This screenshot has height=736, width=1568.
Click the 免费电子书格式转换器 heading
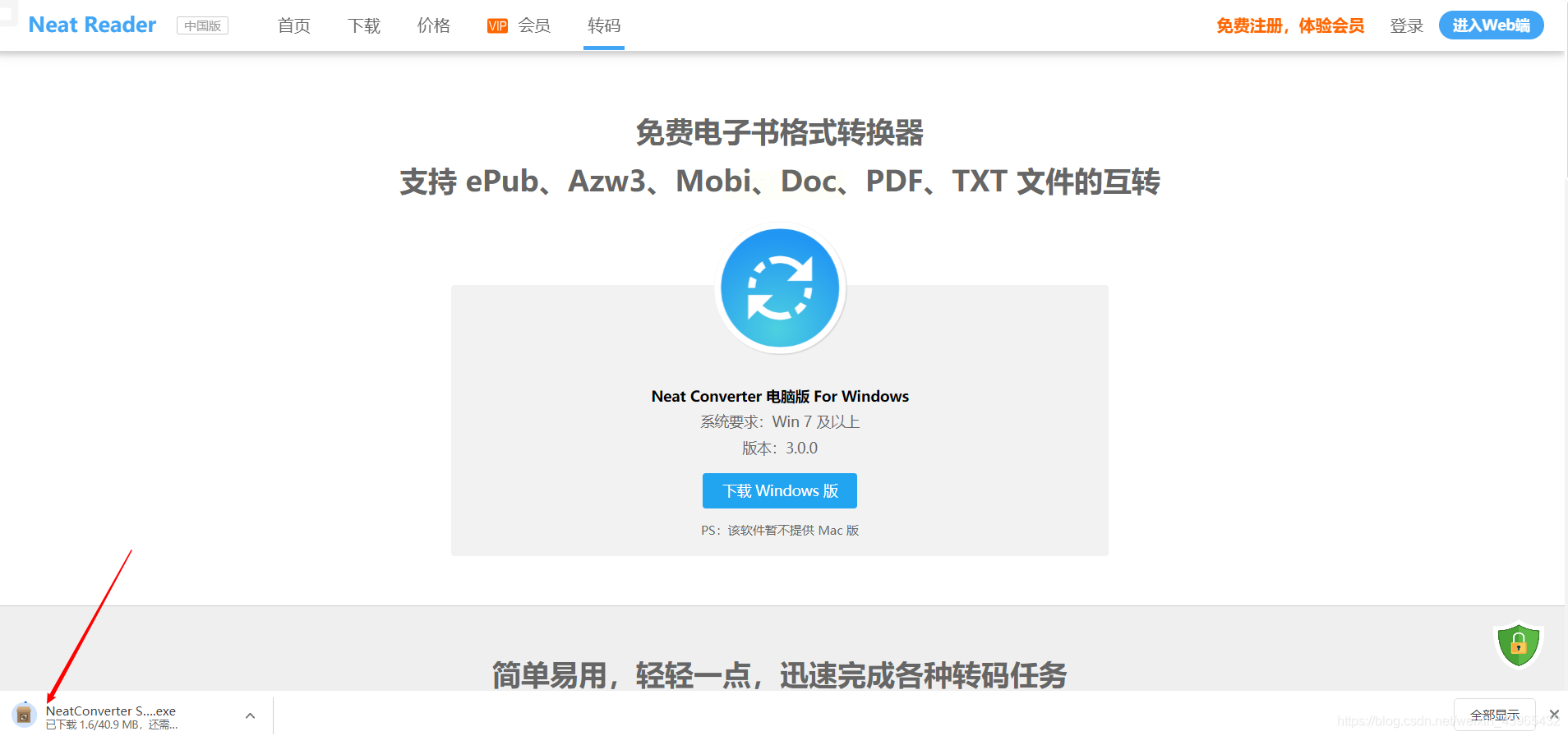(780, 132)
